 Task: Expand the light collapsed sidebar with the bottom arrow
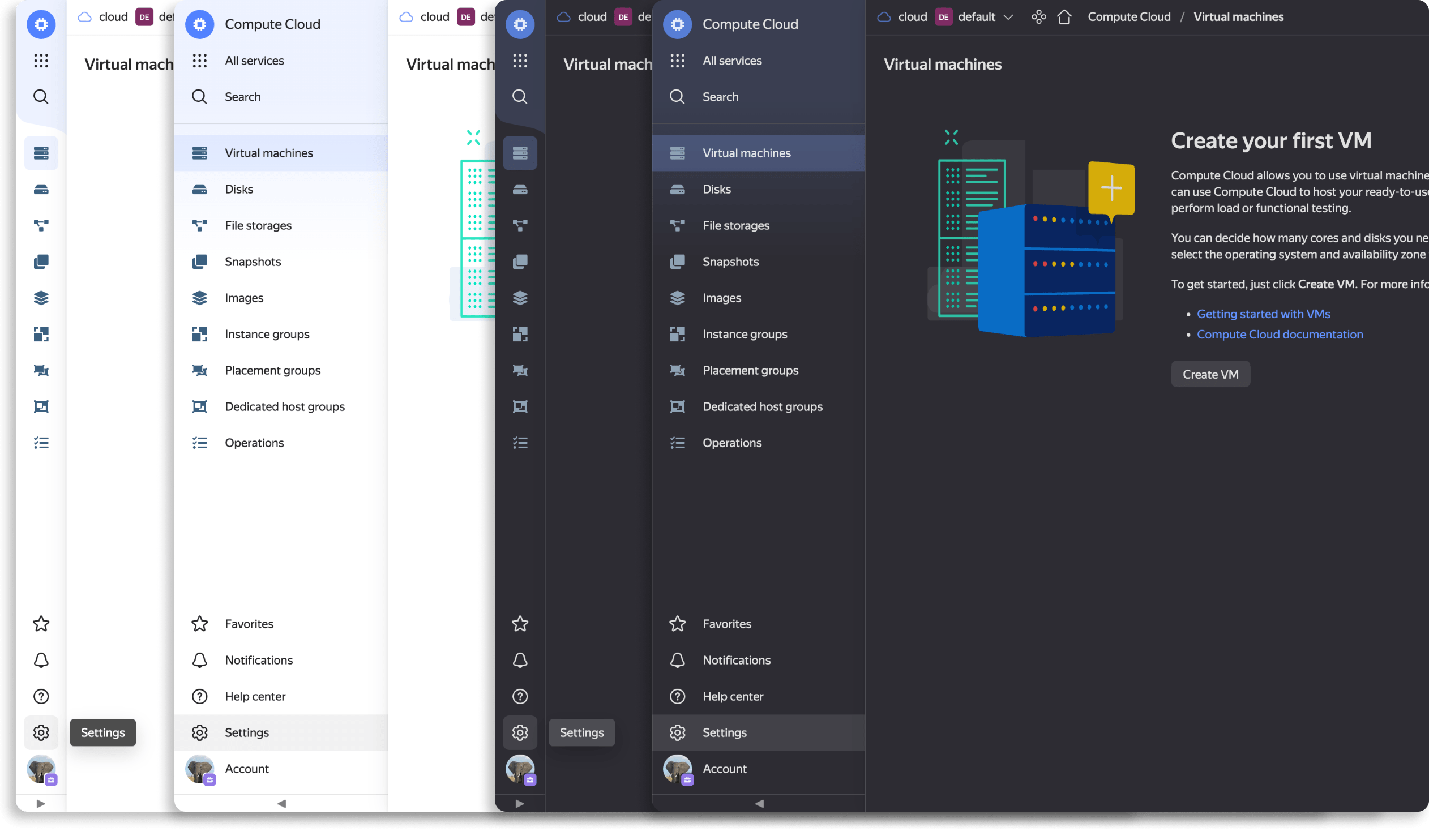point(41,803)
